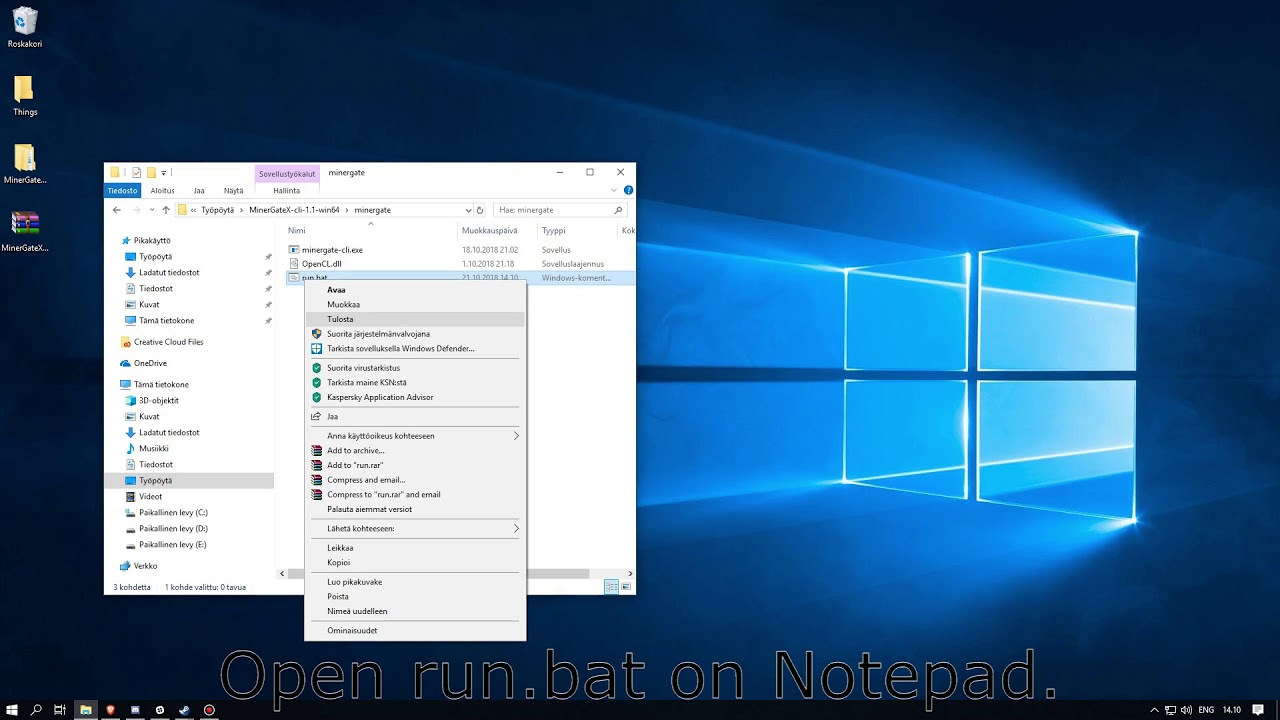Viewport: 1280px width, 720px height.
Task: Choose Poista in context menu
Action: [414, 596]
